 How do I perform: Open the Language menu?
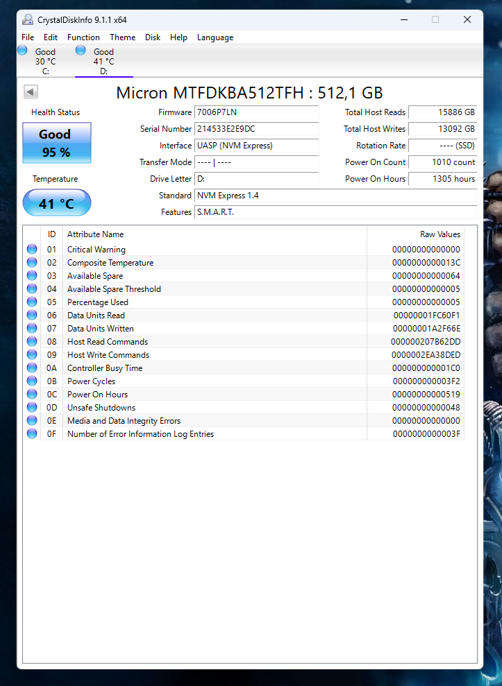click(x=215, y=37)
